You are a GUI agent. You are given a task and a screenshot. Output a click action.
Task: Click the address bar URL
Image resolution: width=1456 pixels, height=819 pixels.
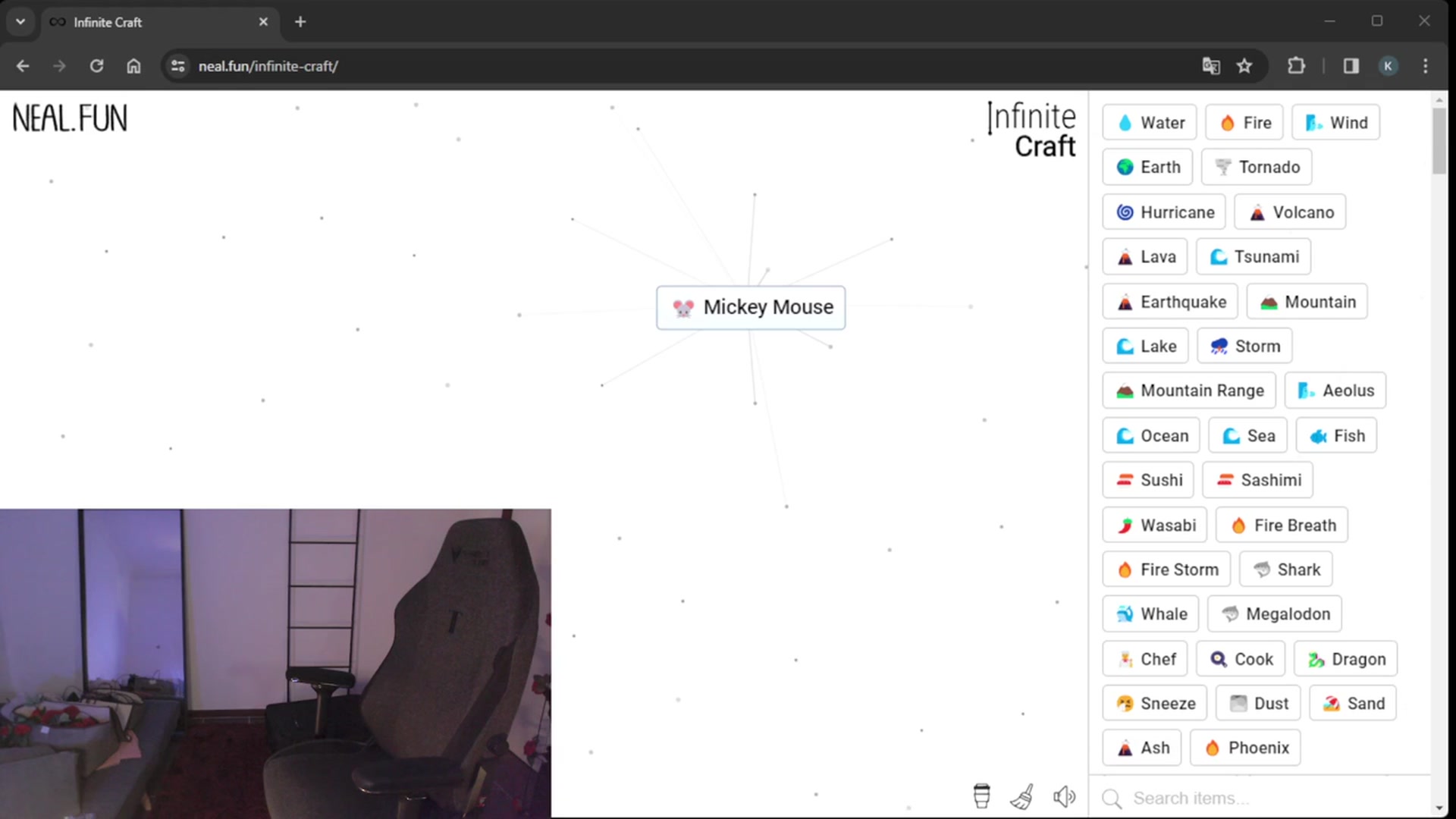tap(268, 66)
